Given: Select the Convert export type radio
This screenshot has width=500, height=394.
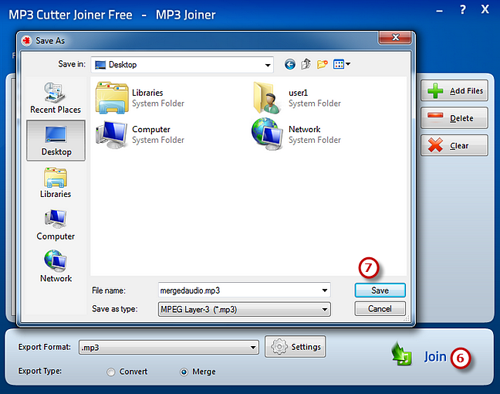Looking at the screenshot, I should tap(111, 372).
